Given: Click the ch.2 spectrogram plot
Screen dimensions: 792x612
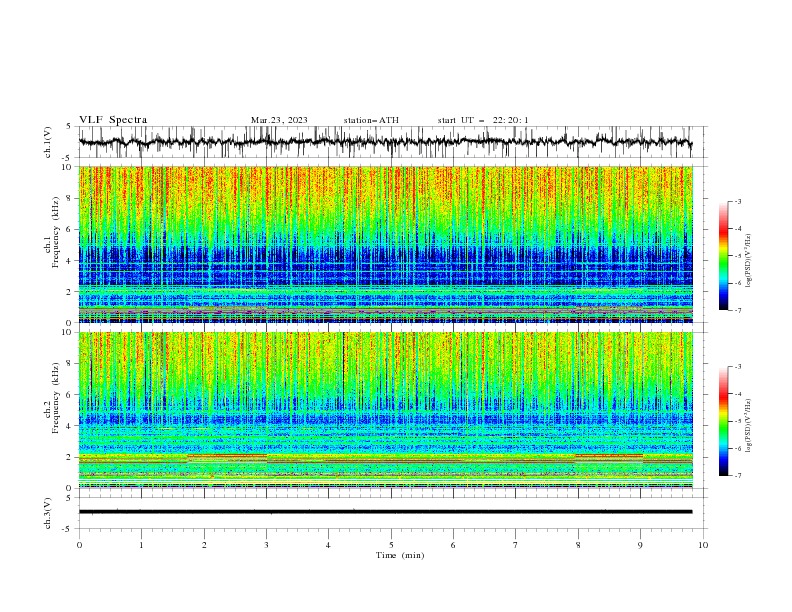Looking at the screenshot, I should coord(385,410).
